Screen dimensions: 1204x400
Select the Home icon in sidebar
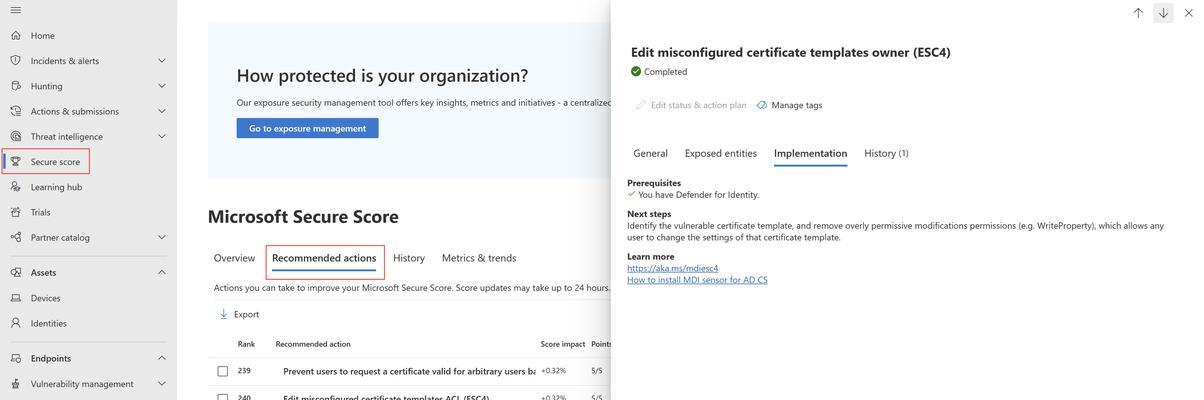click(x=15, y=35)
